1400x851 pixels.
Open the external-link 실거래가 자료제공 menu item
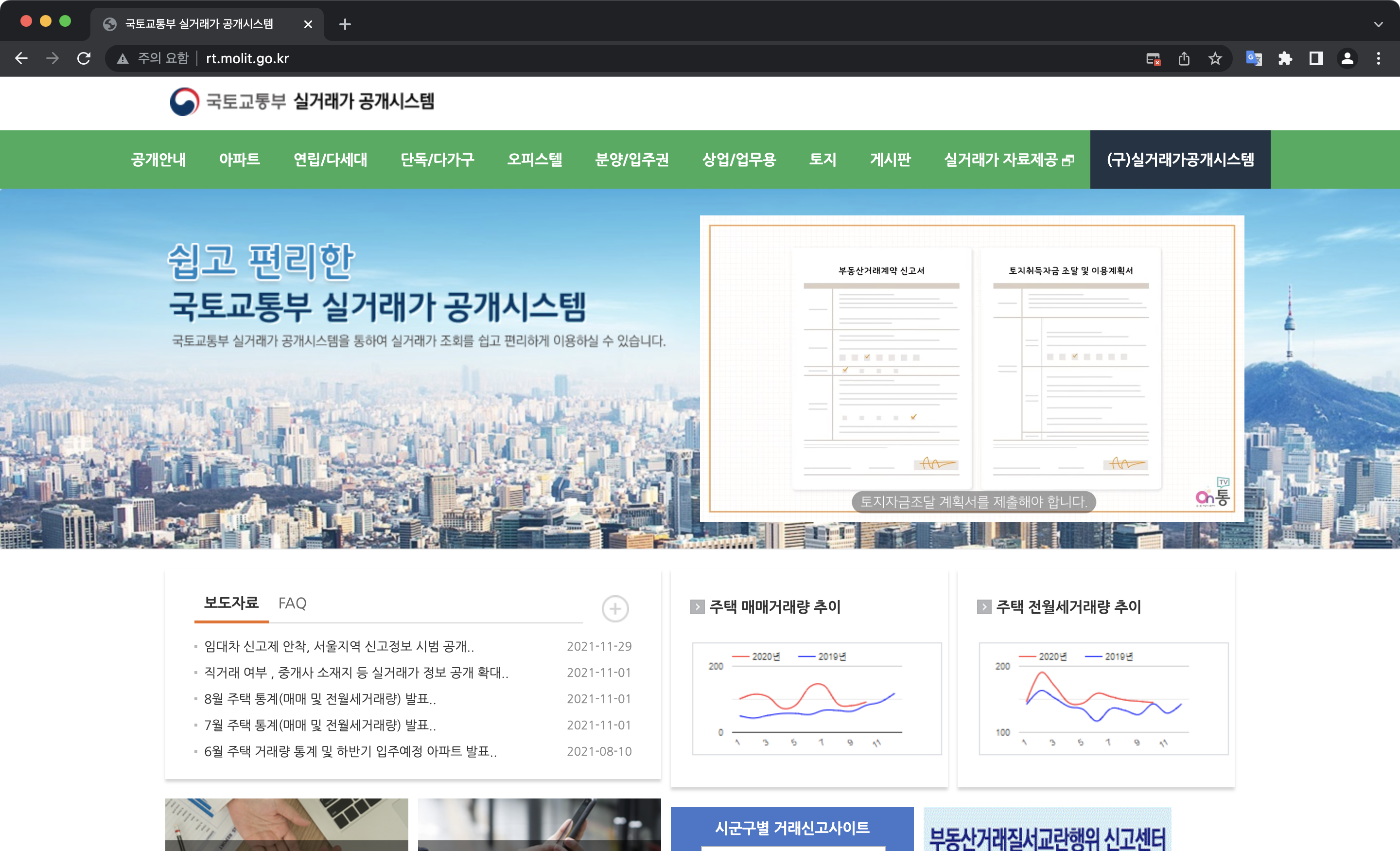[1007, 160]
